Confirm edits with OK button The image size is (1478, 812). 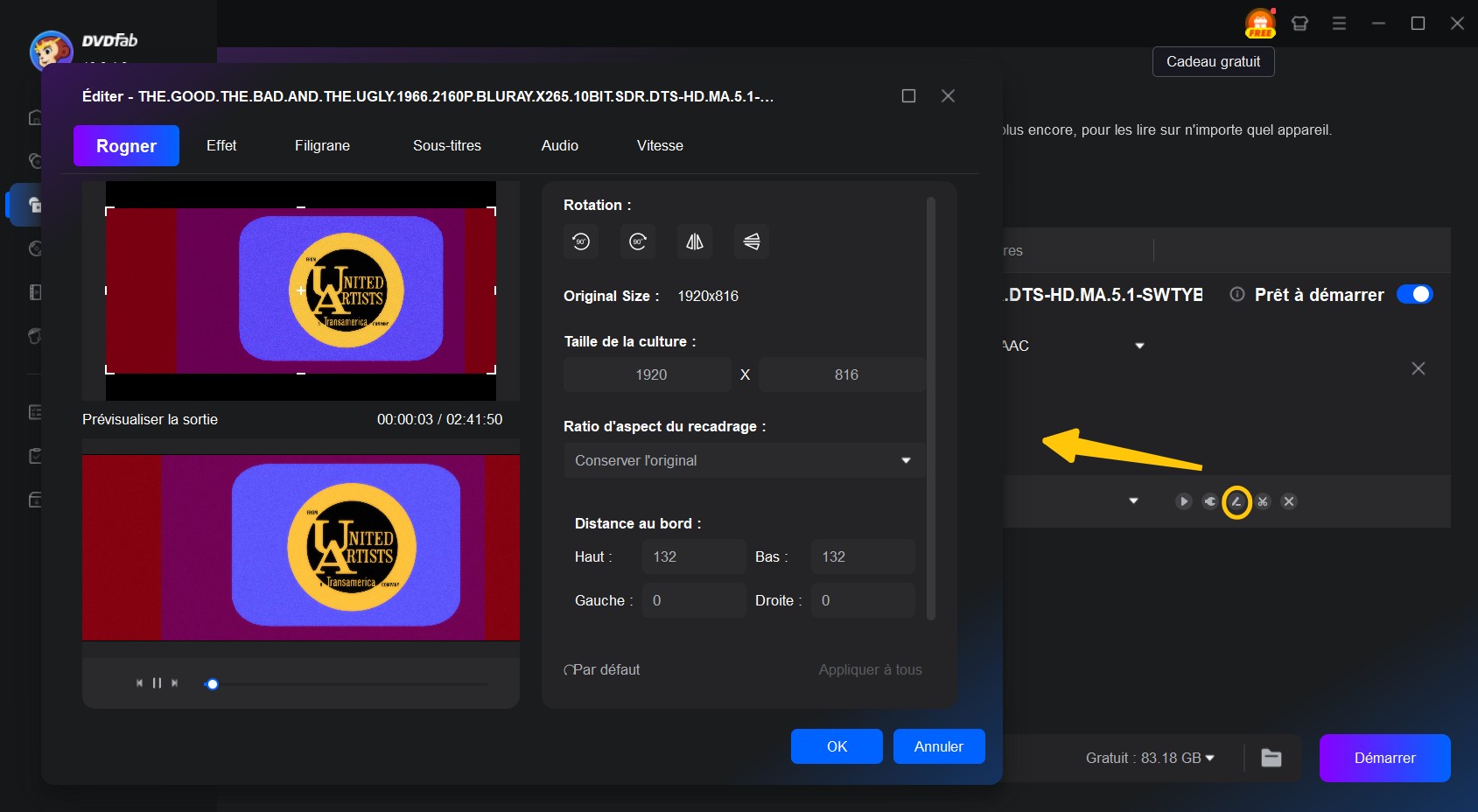[x=837, y=746]
